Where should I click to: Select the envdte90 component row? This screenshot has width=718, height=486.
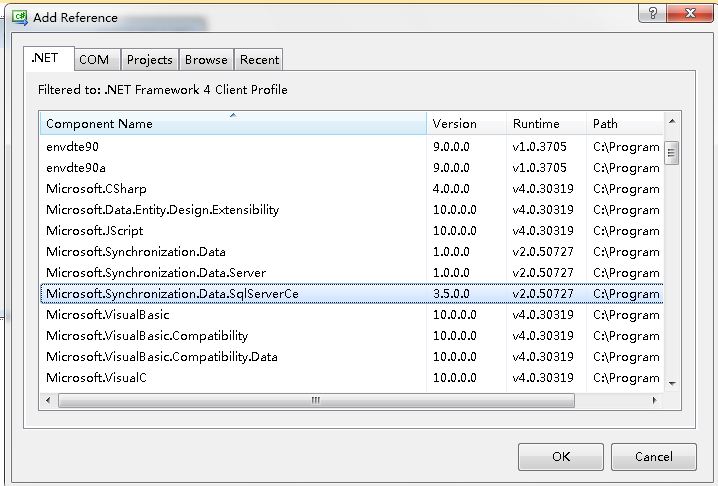click(352, 147)
